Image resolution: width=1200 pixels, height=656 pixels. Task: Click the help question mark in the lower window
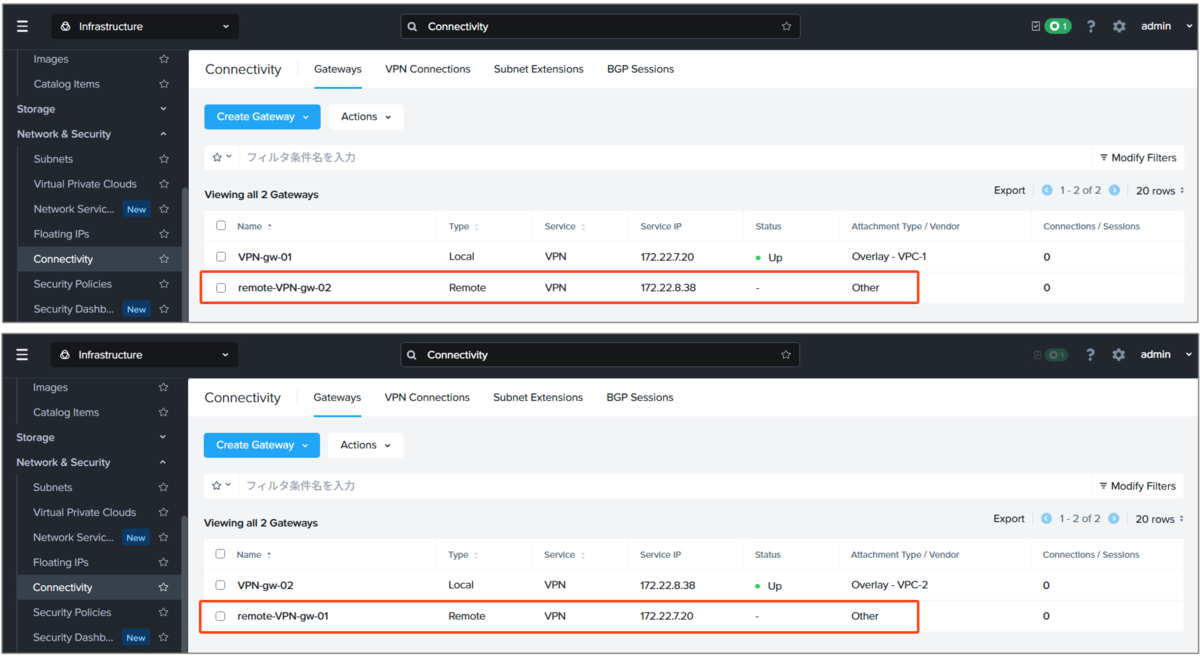coord(1091,354)
